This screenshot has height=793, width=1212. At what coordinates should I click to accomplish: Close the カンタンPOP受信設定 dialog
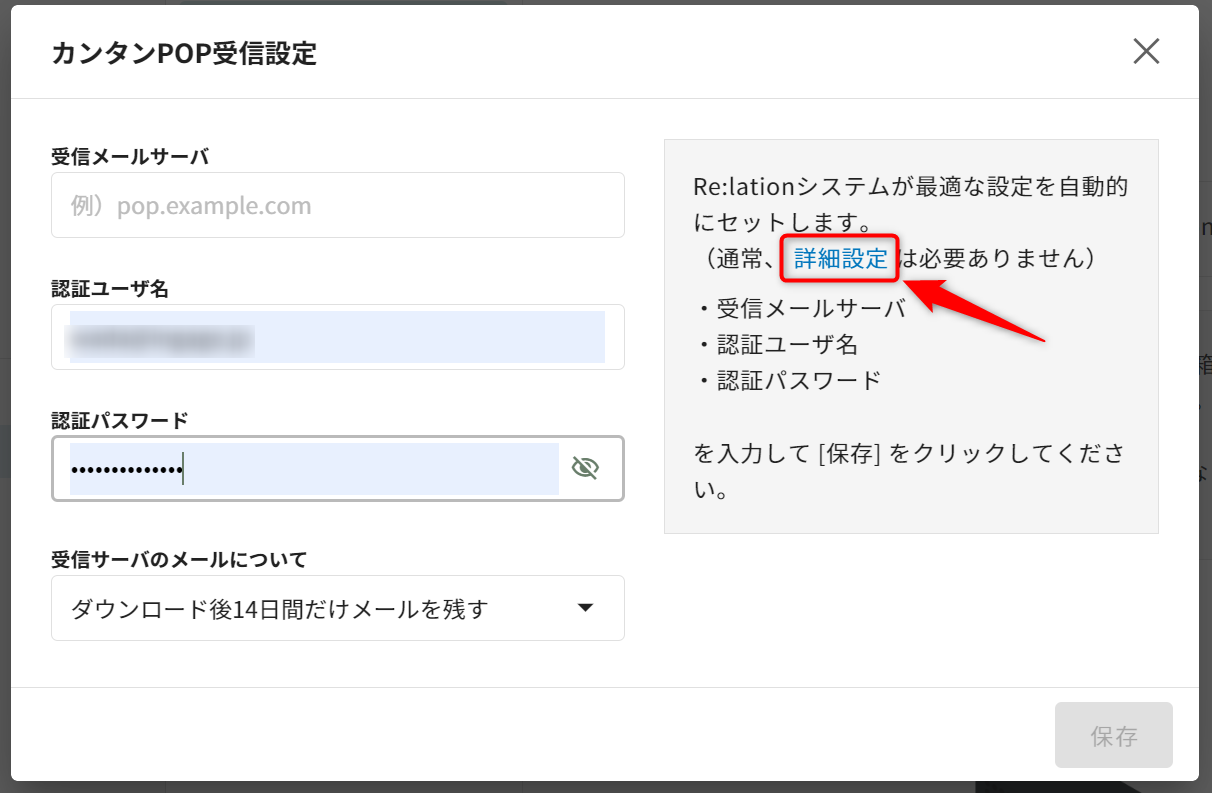(x=1146, y=52)
